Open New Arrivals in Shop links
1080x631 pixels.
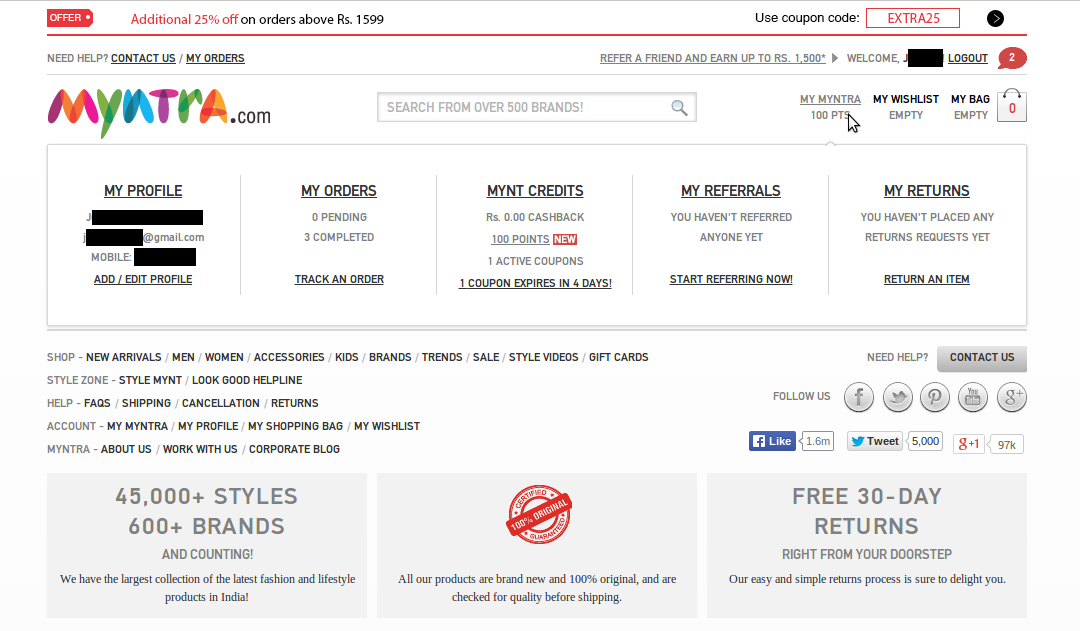pos(124,358)
